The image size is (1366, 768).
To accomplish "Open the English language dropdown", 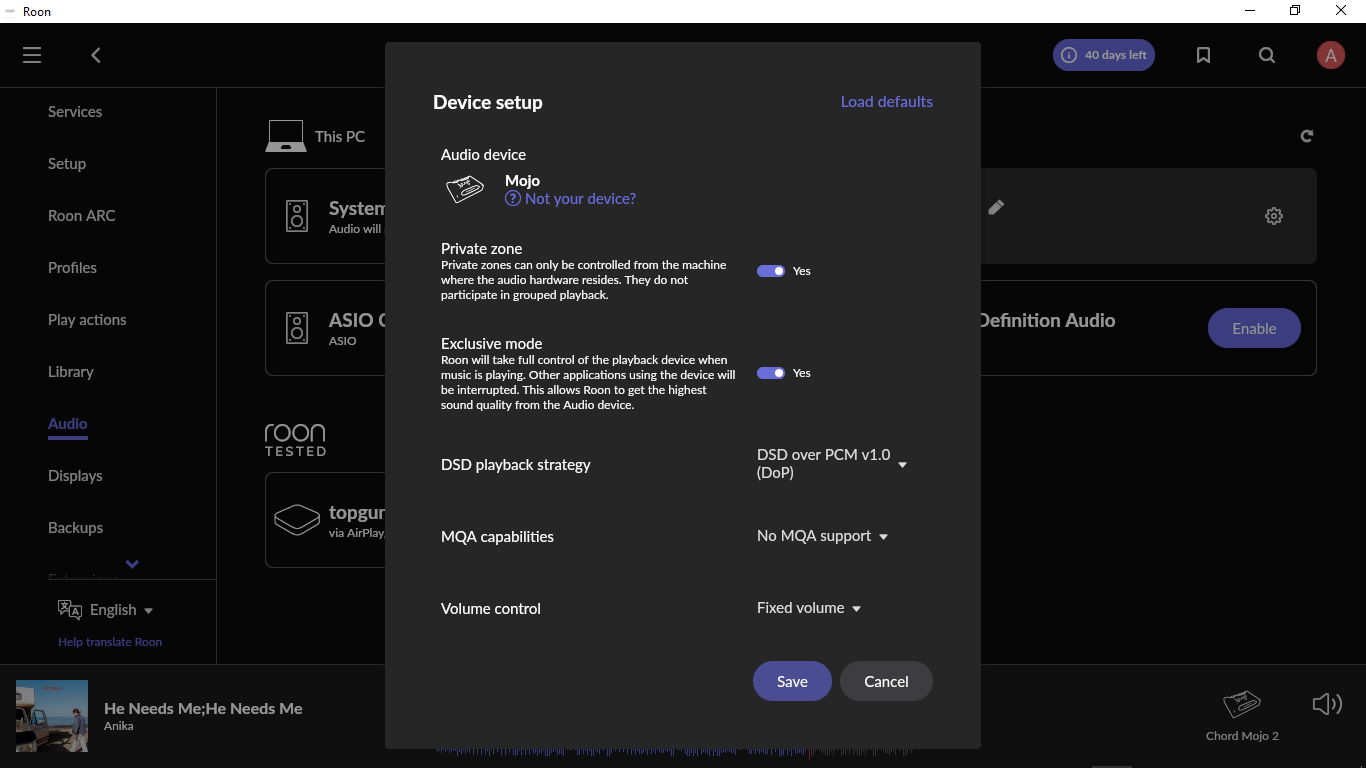I will click(121, 610).
